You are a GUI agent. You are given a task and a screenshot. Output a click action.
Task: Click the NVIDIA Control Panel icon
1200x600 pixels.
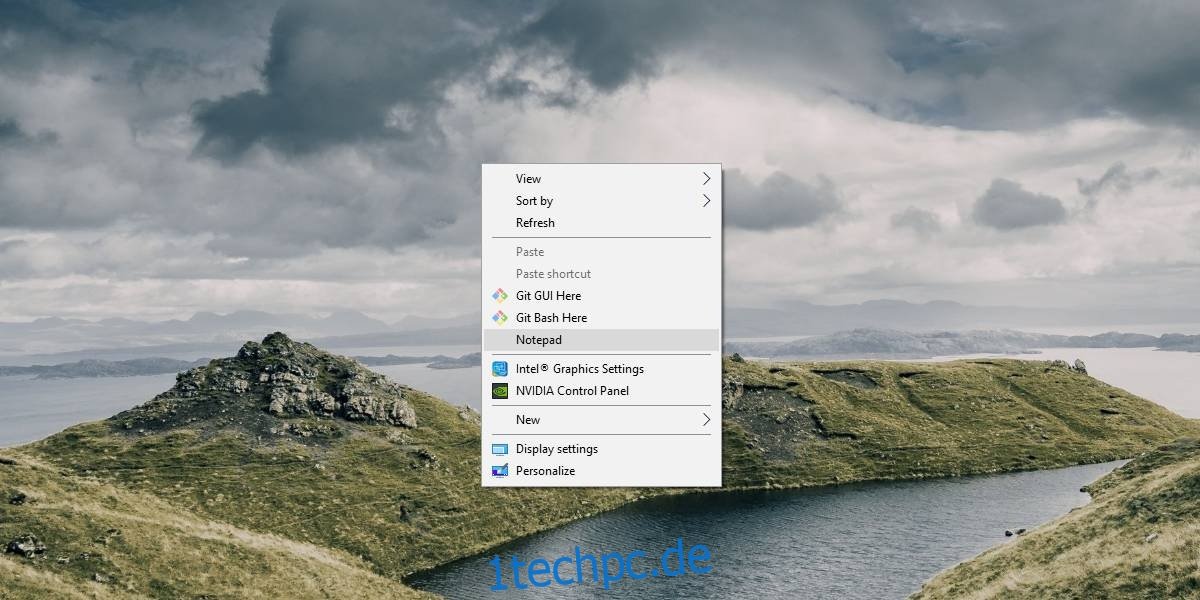point(500,391)
